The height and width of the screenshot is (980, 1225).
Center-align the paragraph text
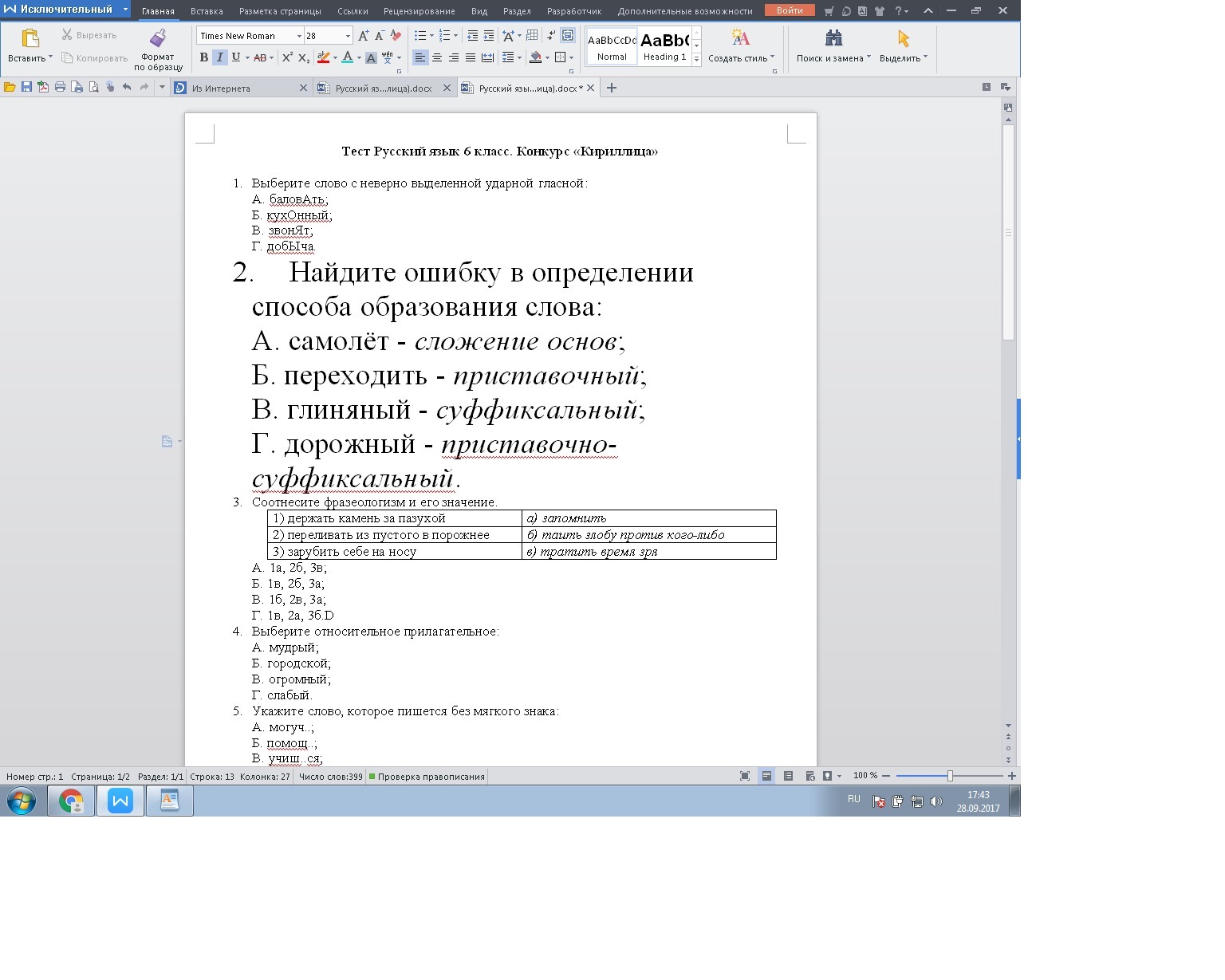coord(437,57)
